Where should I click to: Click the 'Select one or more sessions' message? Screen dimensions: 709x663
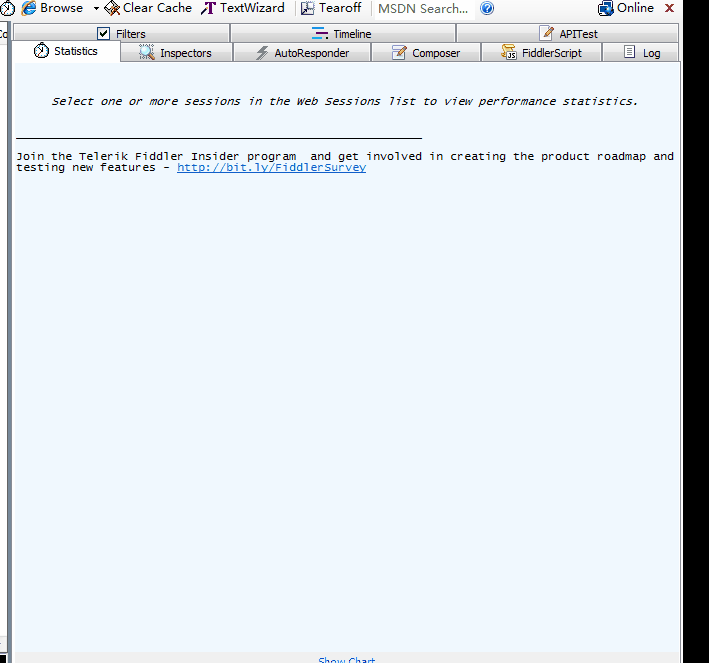(345, 101)
